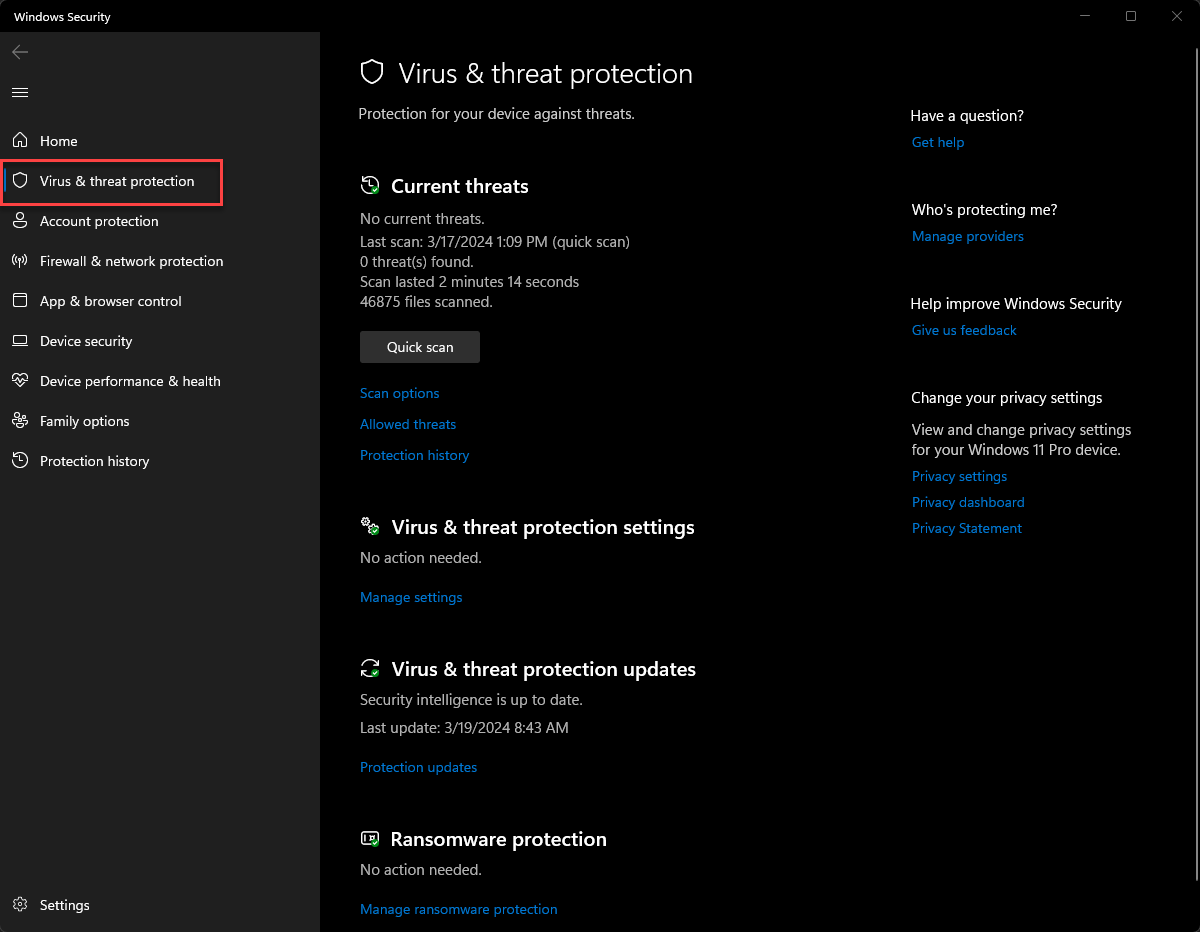The width and height of the screenshot is (1200, 932).
Task: View Allowed threats
Action: [408, 424]
